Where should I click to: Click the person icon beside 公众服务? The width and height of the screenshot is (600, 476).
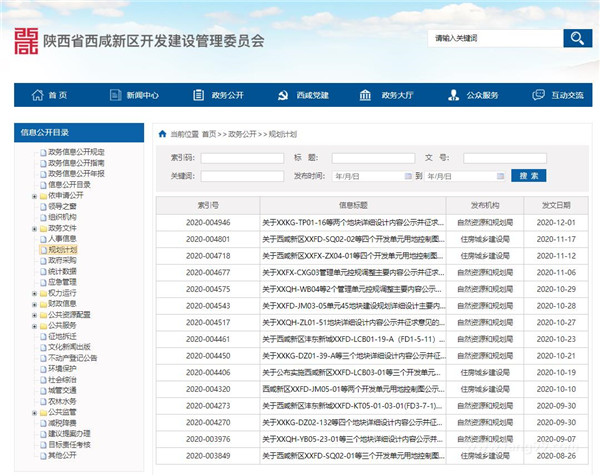point(453,95)
